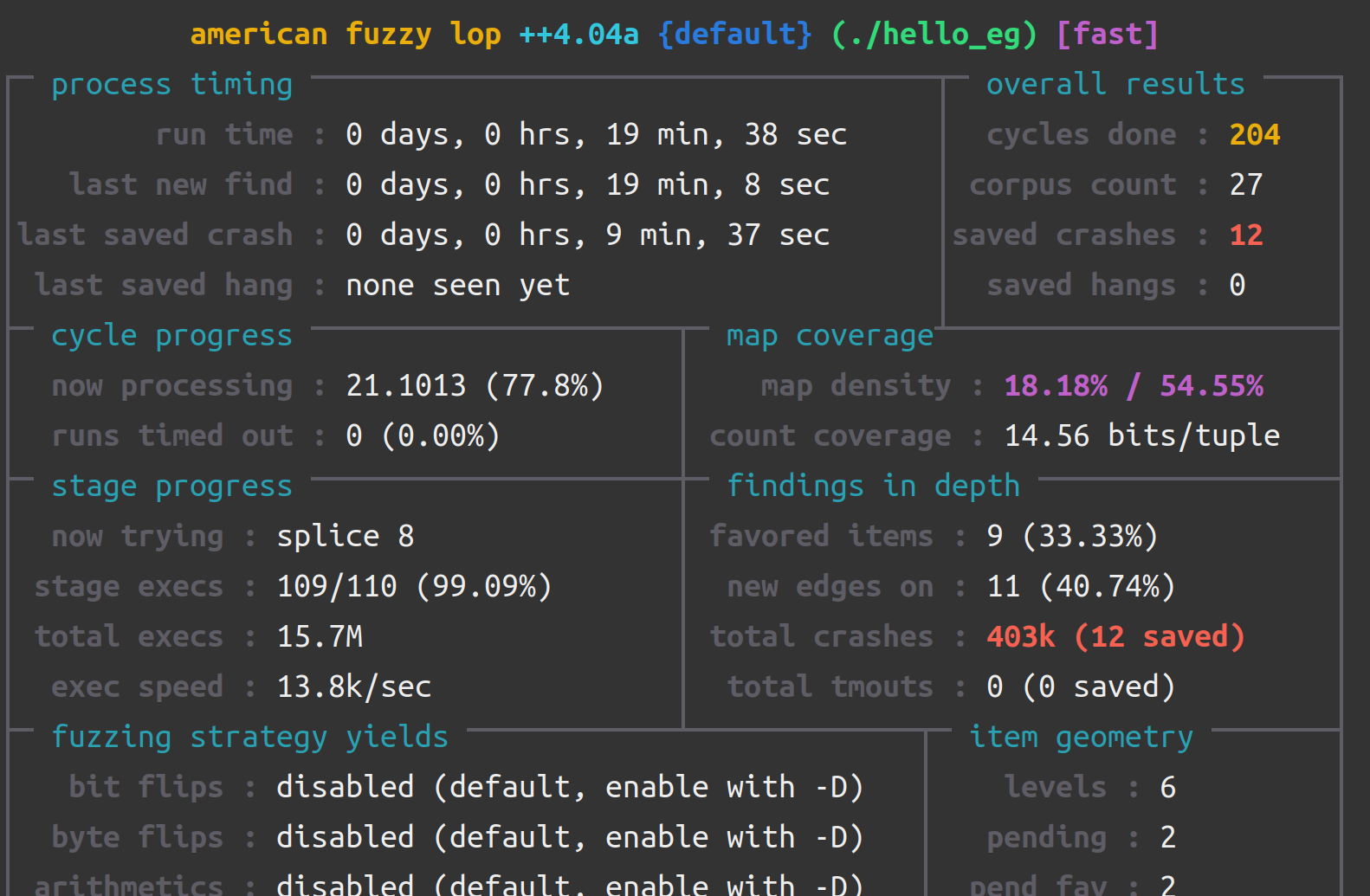
Task: Click the 'total crashes' label
Action: (822, 637)
